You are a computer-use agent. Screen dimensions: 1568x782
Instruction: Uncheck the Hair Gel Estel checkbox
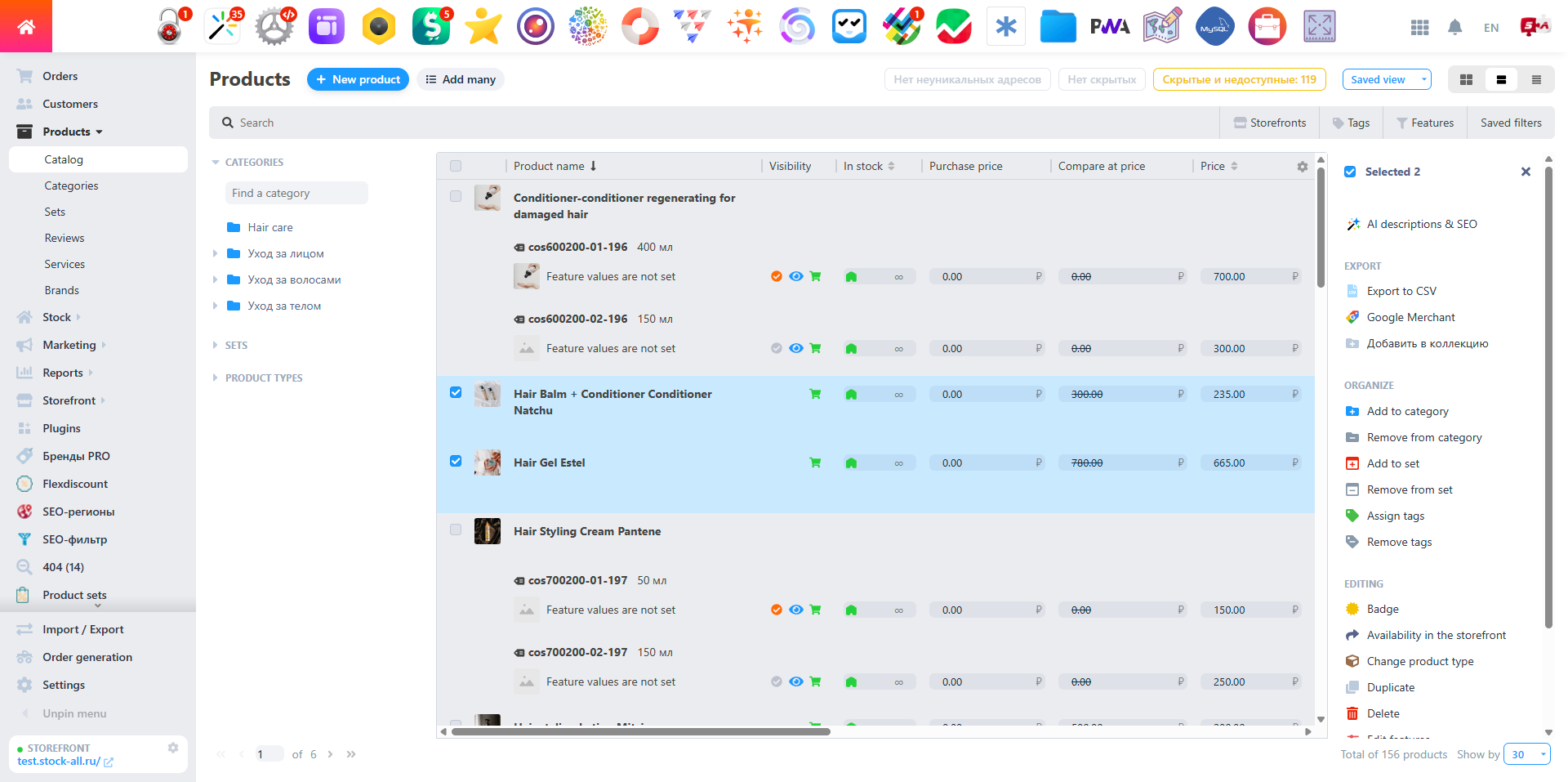click(456, 461)
